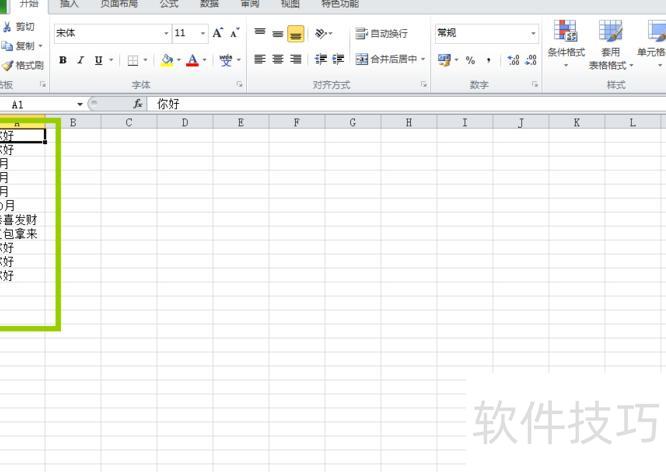666x472 pixels.
Task: Increase indent
Action: [338, 59]
